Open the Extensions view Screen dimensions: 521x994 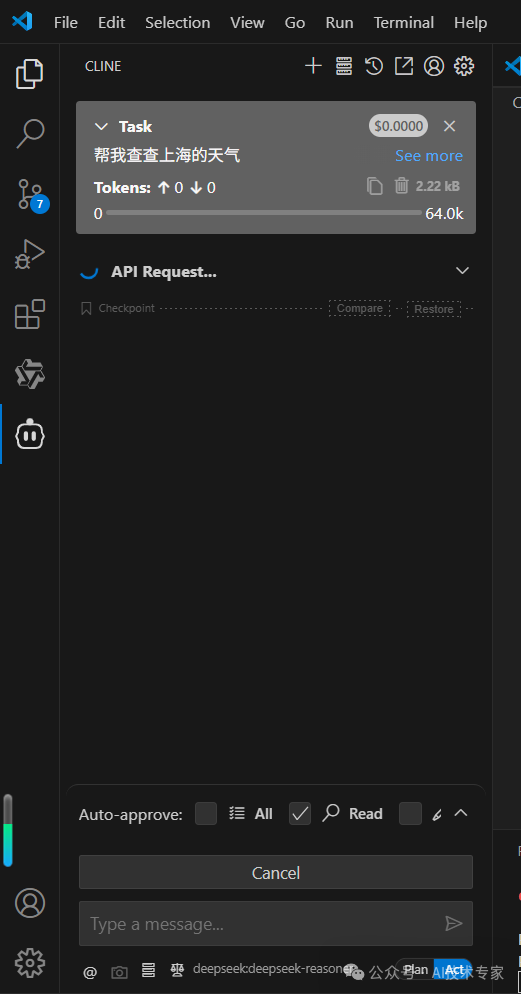29,314
